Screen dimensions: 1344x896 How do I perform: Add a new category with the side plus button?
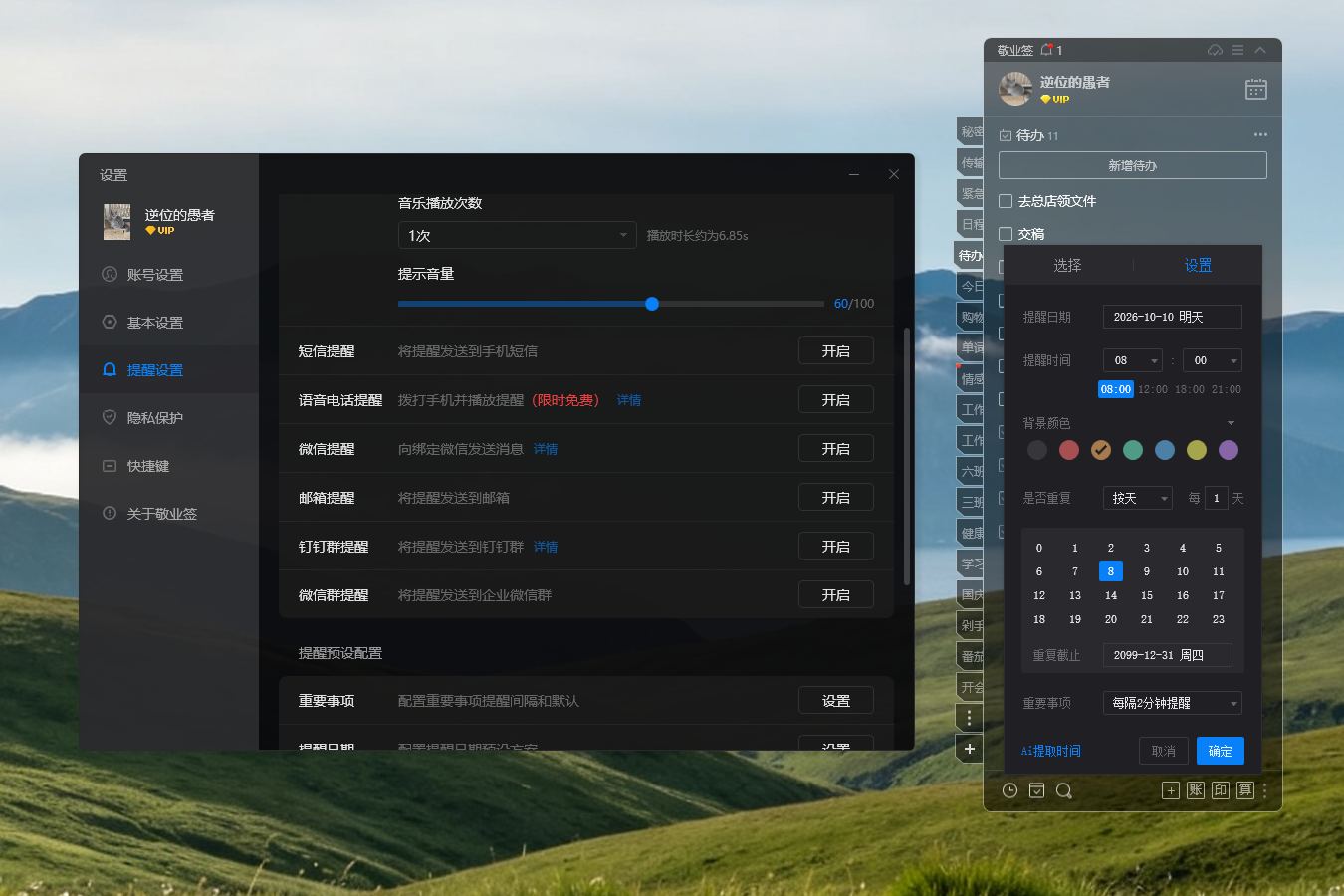[970, 749]
